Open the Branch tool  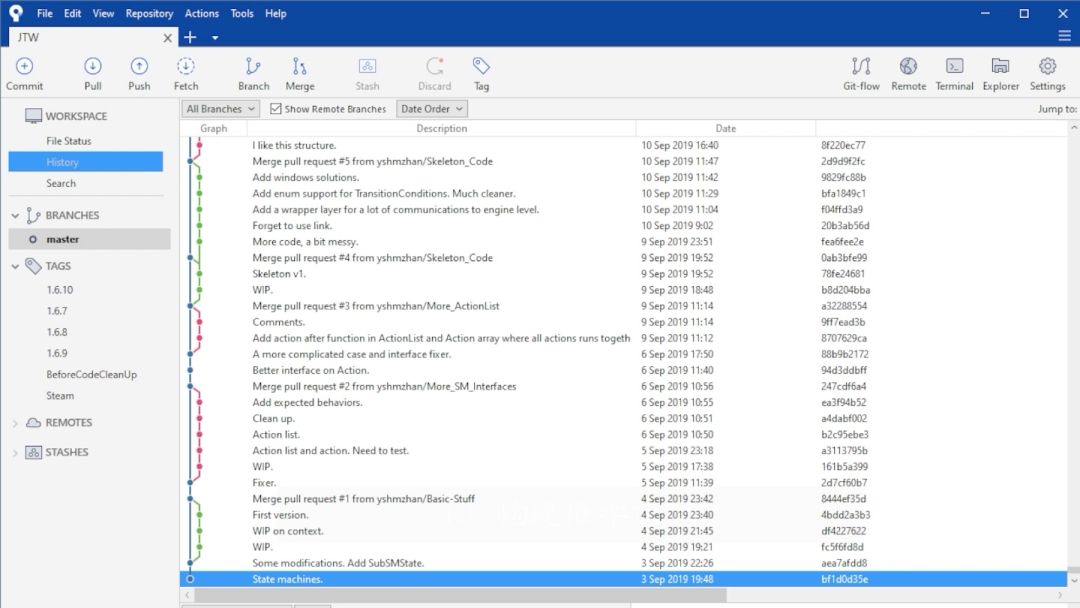point(253,74)
